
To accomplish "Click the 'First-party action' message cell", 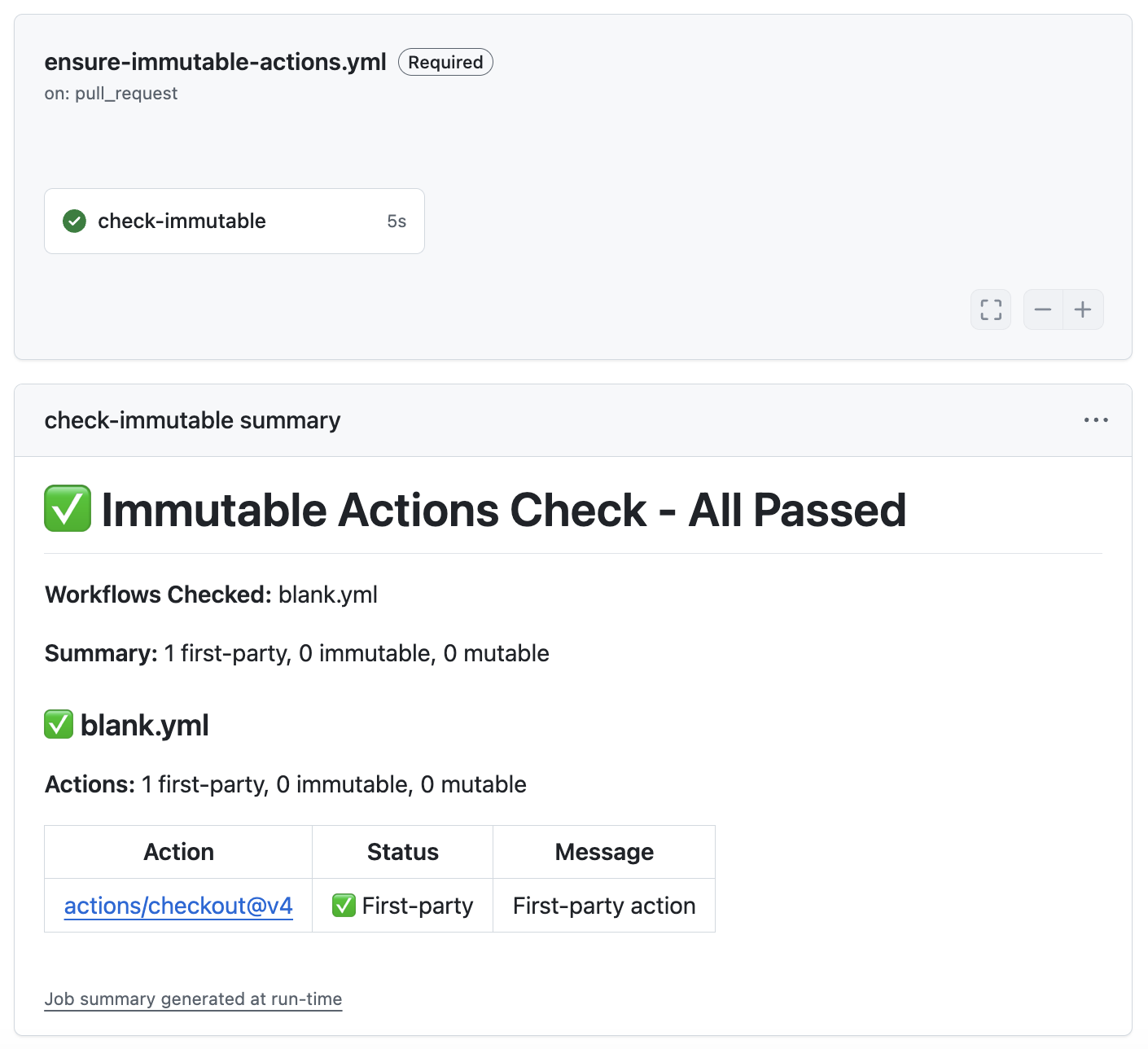I will pos(603,906).
